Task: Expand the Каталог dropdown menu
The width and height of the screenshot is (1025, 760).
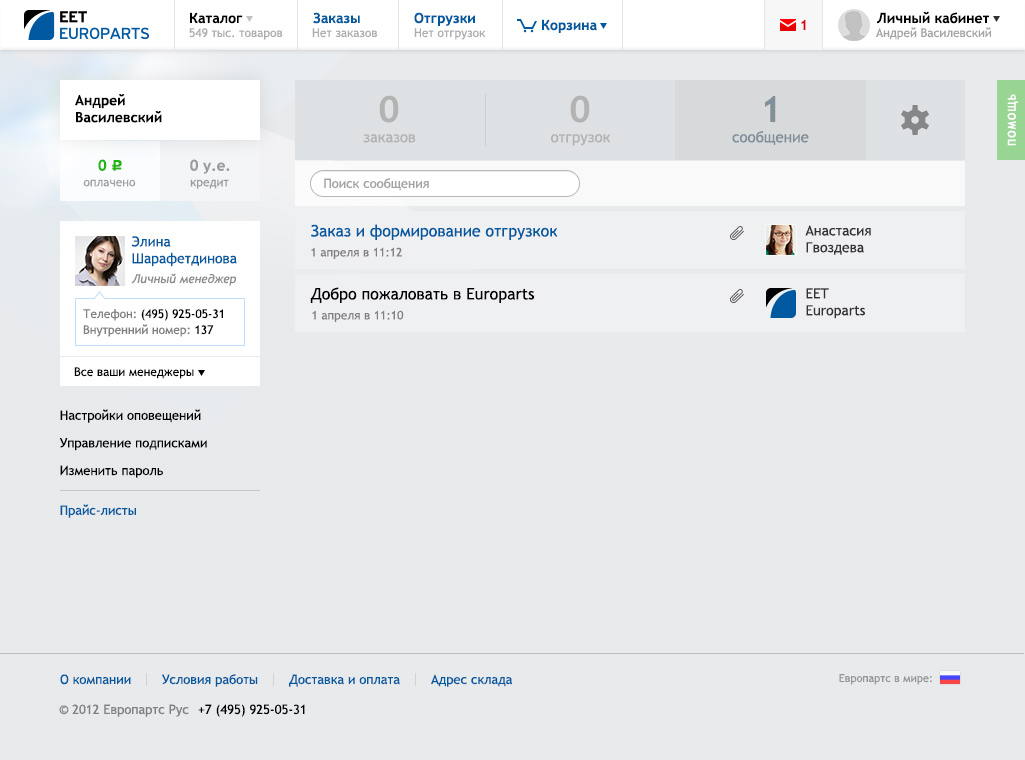Action: pyautogui.click(x=221, y=18)
